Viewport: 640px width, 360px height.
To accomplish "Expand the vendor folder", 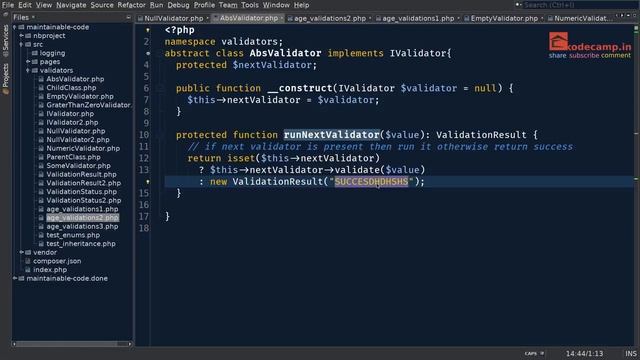I will coord(22,252).
